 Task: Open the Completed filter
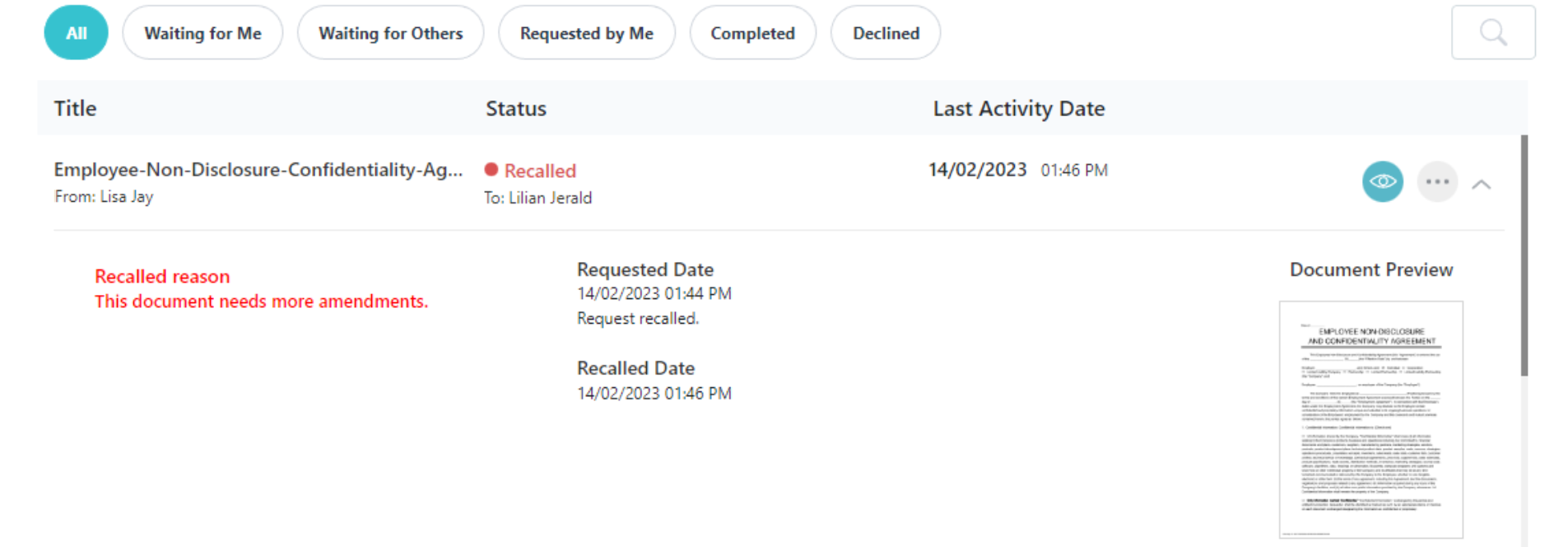[752, 33]
